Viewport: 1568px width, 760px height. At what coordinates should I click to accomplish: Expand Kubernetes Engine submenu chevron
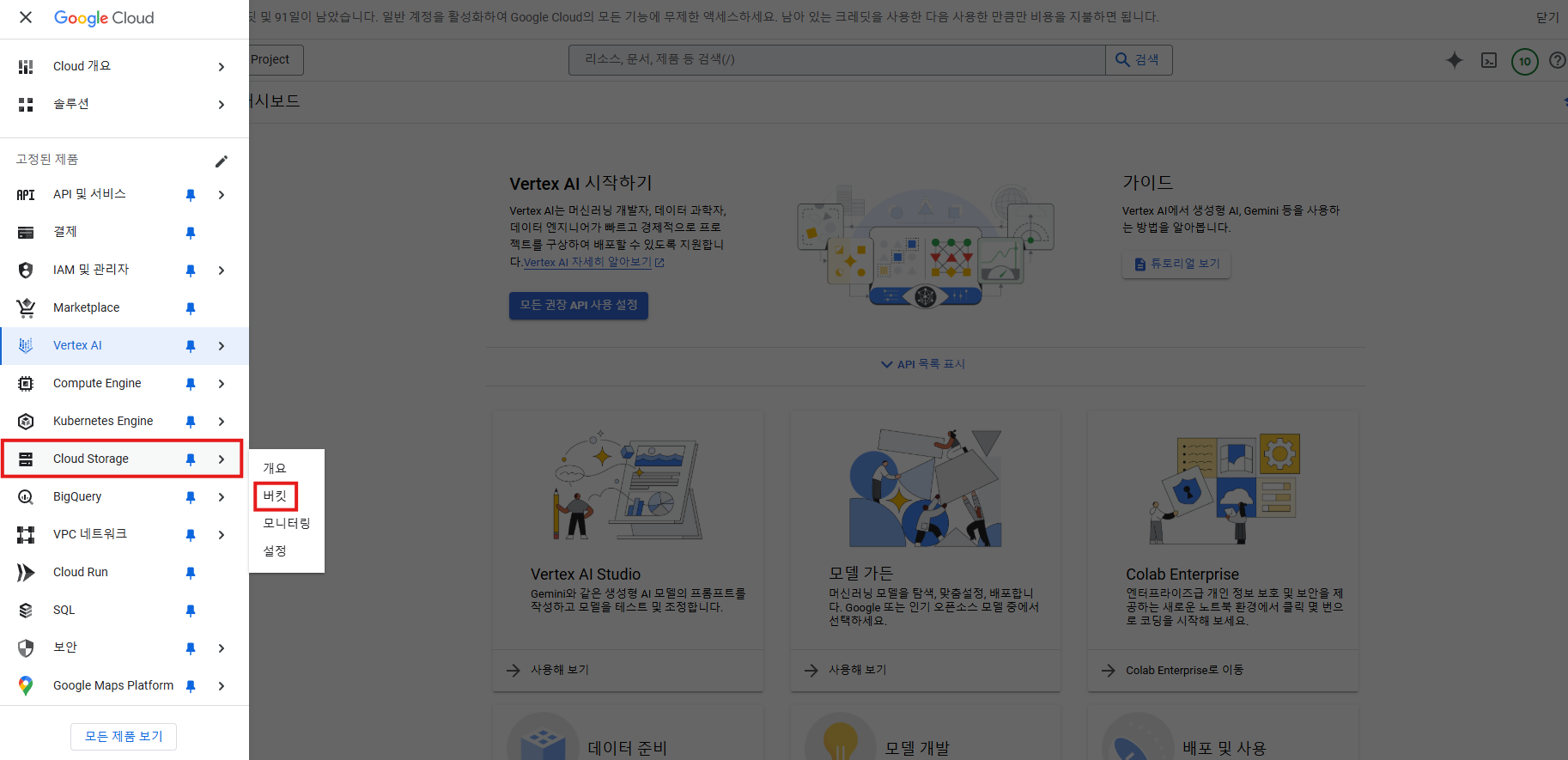222,422
